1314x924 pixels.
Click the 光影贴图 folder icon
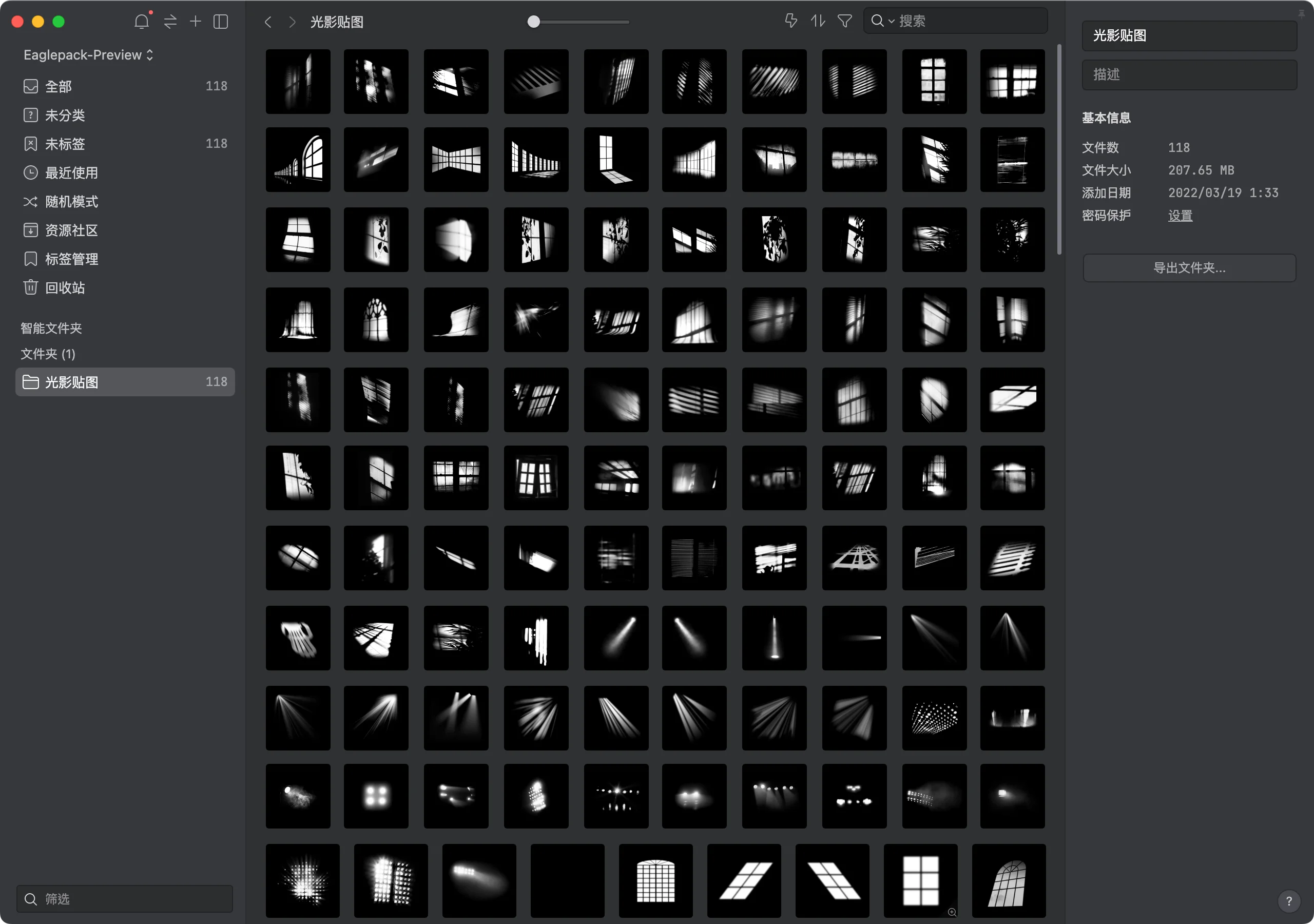coord(30,382)
